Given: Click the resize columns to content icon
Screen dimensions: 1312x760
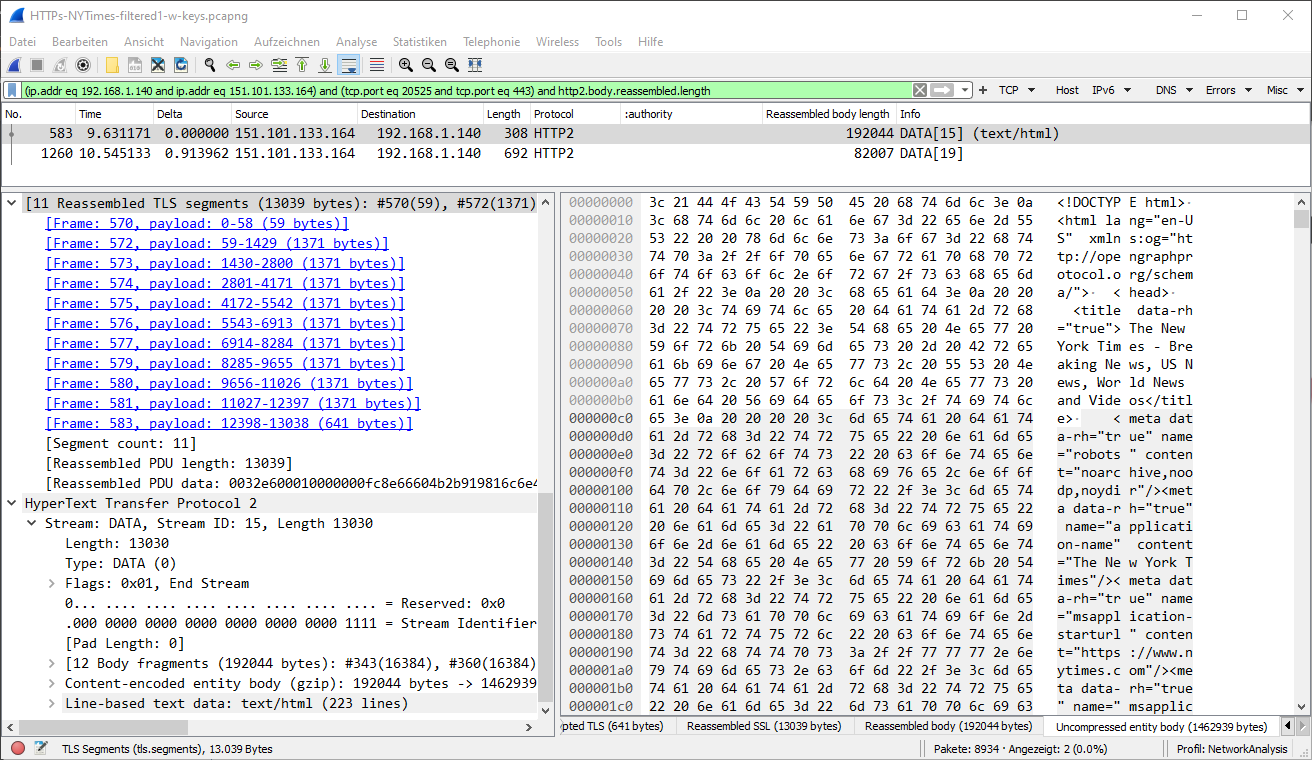Looking at the screenshot, I should (475, 65).
